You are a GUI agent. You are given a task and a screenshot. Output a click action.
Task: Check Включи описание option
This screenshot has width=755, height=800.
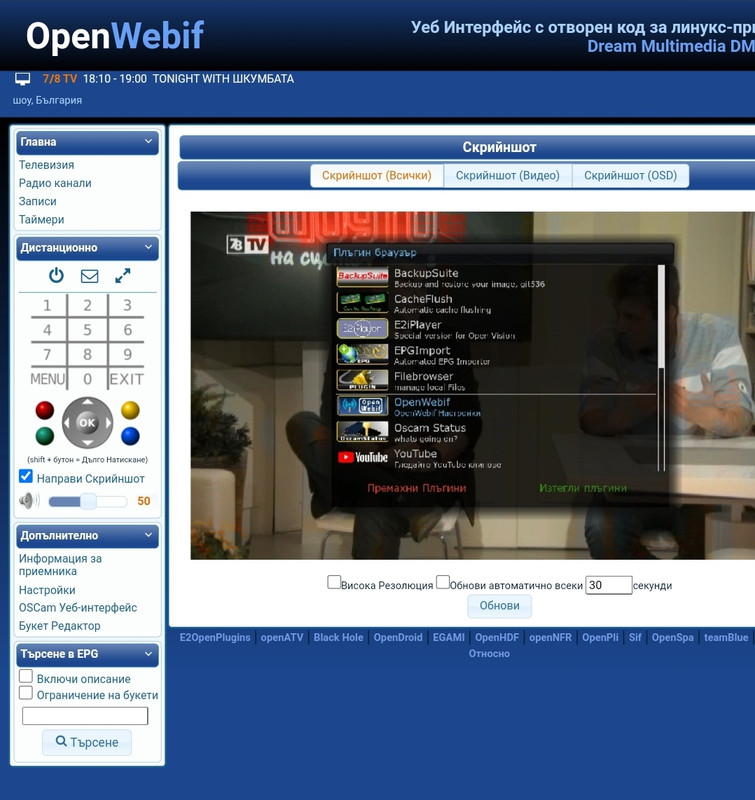(x=26, y=676)
